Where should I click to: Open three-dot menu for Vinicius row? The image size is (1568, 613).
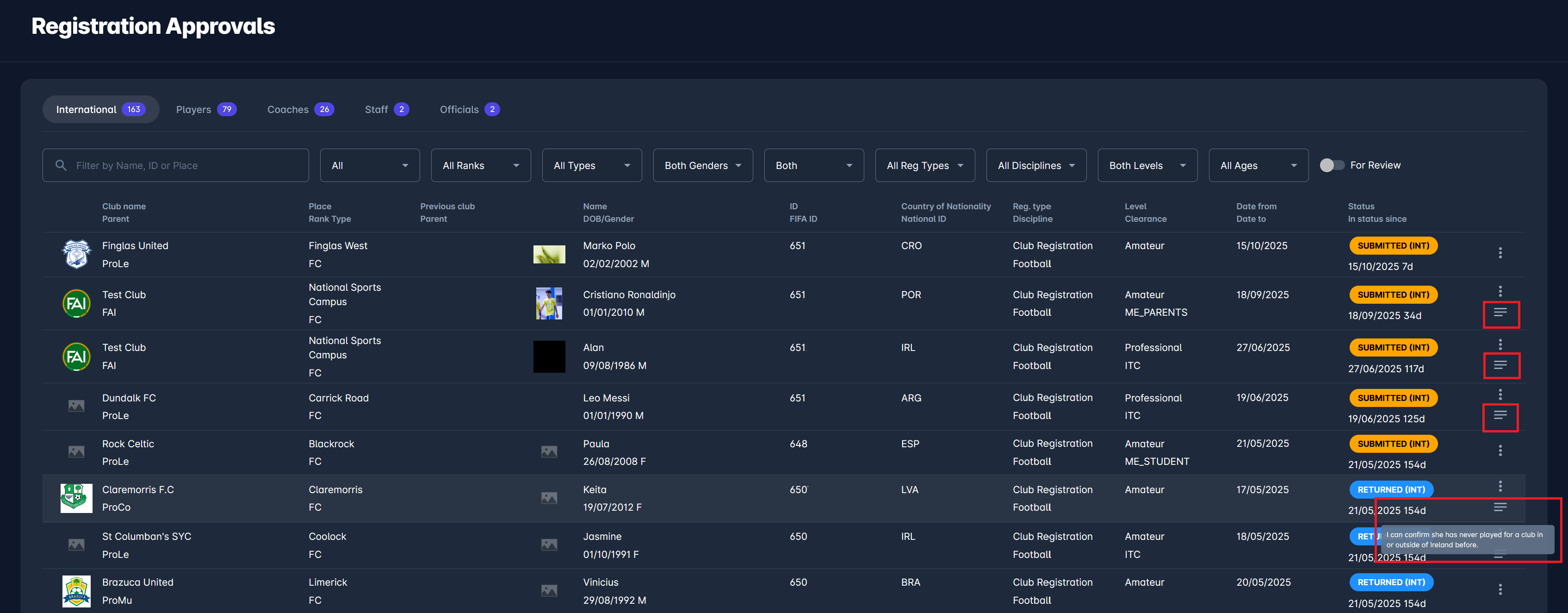(x=1500, y=589)
